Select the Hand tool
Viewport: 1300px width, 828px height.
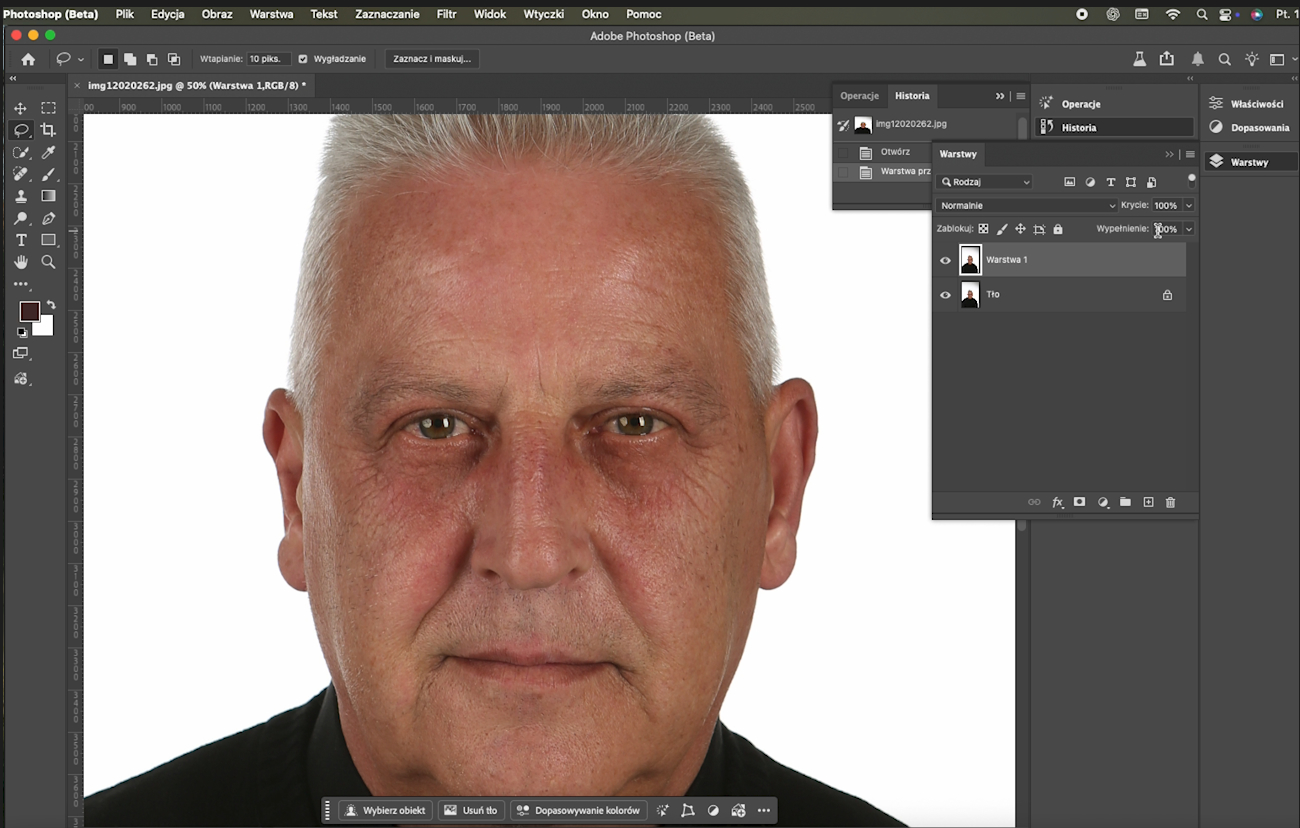pos(20,262)
